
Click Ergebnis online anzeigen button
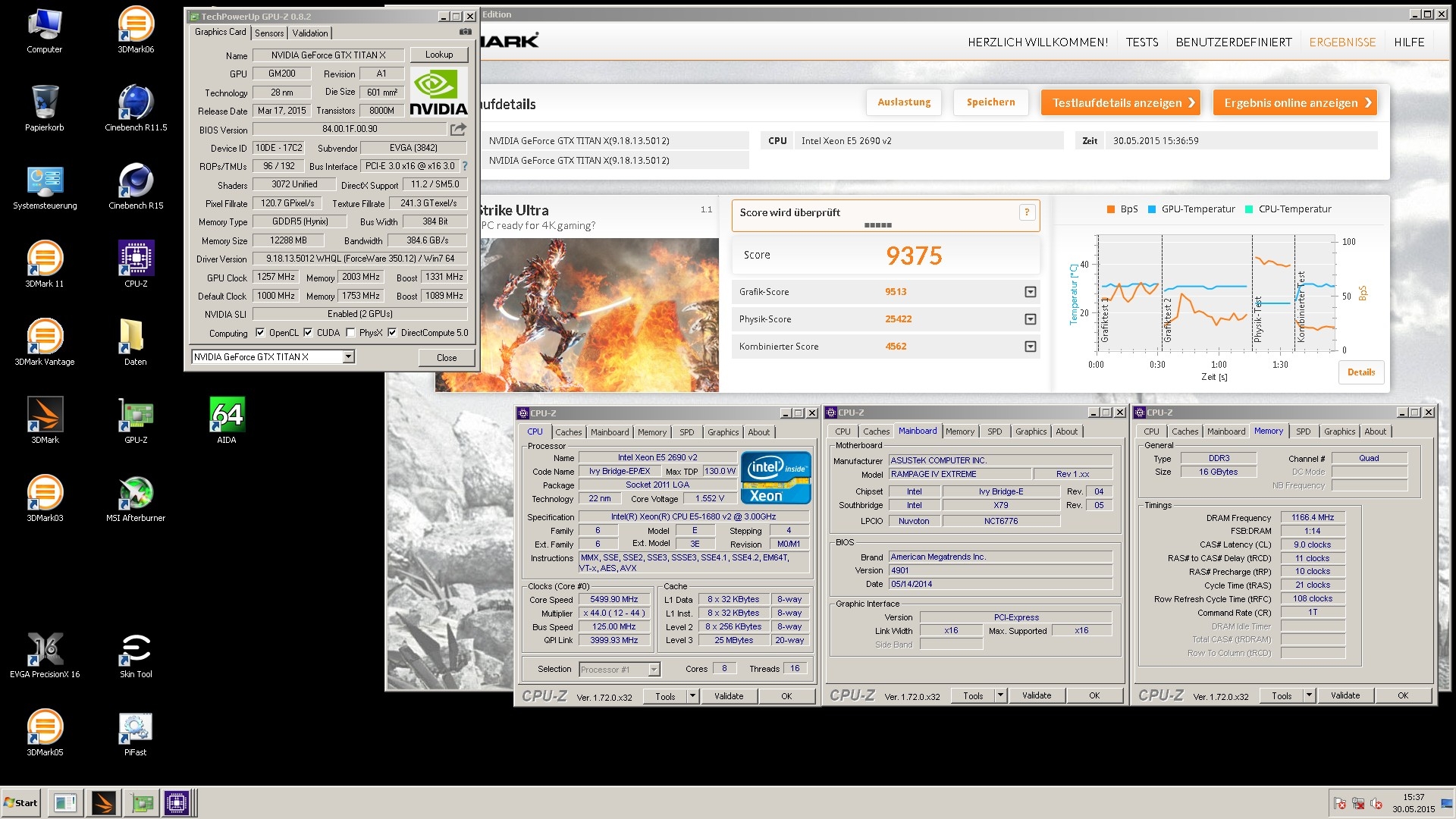(1294, 102)
